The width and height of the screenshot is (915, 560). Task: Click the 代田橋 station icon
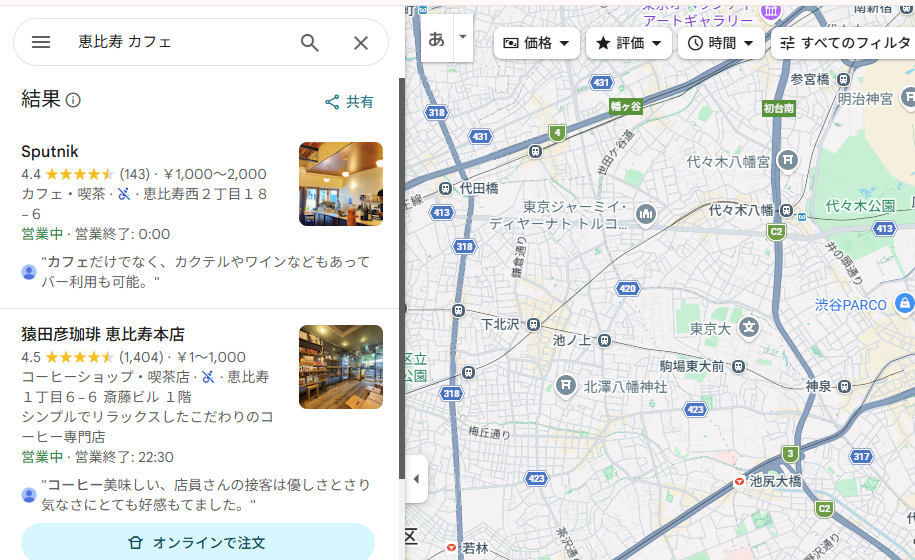(x=445, y=188)
